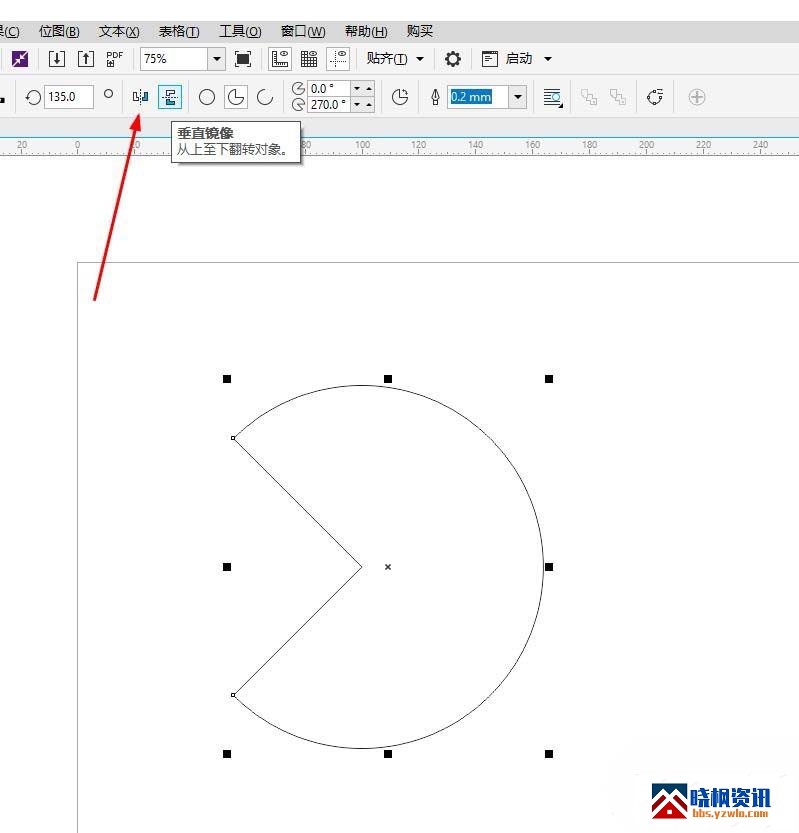This screenshot has width=799, height=833.
Task: Click the export icon
Action: point(86,59)
